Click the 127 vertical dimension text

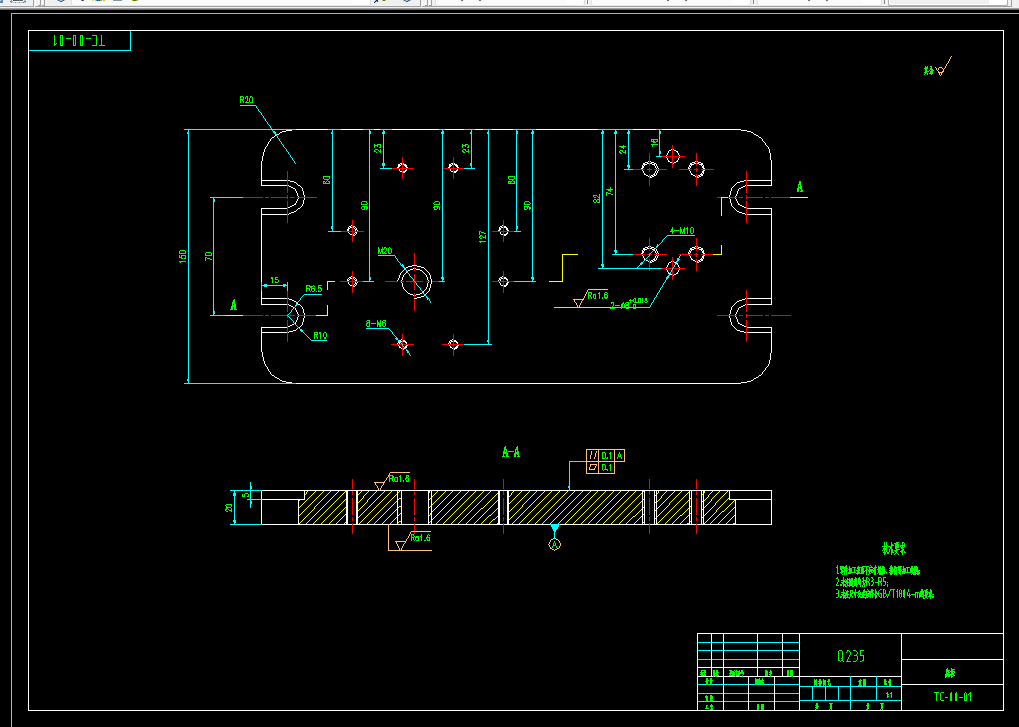[482, 237]
